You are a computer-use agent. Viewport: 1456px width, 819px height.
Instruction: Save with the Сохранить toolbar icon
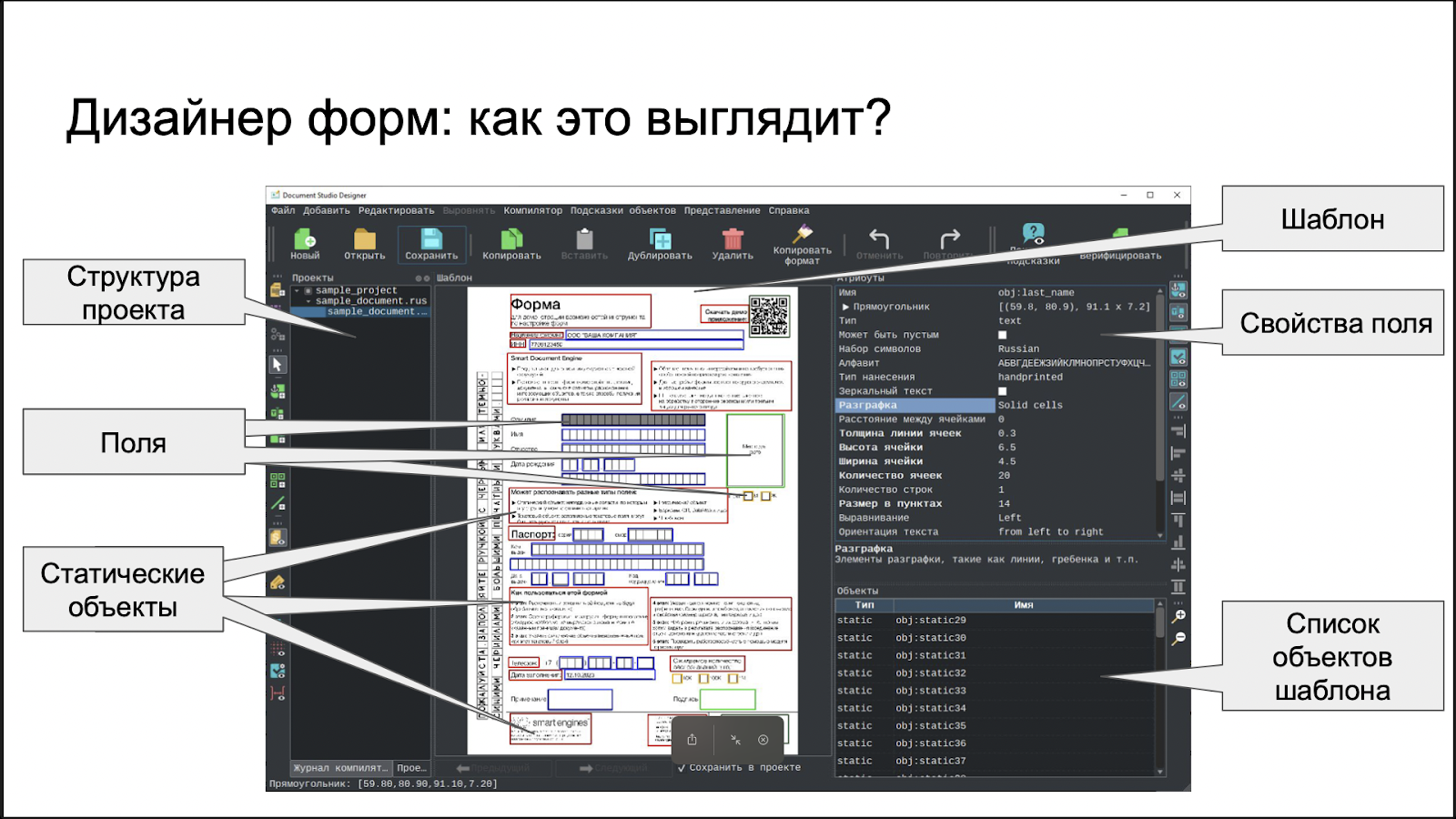433,241
